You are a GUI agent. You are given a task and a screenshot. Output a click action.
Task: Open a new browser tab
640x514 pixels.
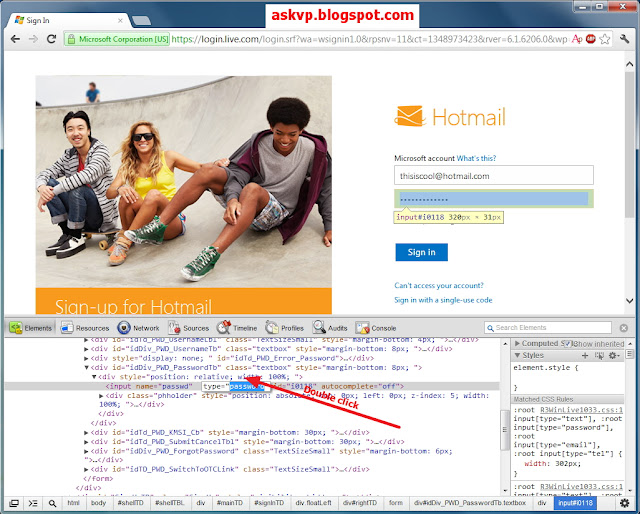click(142, 20)
